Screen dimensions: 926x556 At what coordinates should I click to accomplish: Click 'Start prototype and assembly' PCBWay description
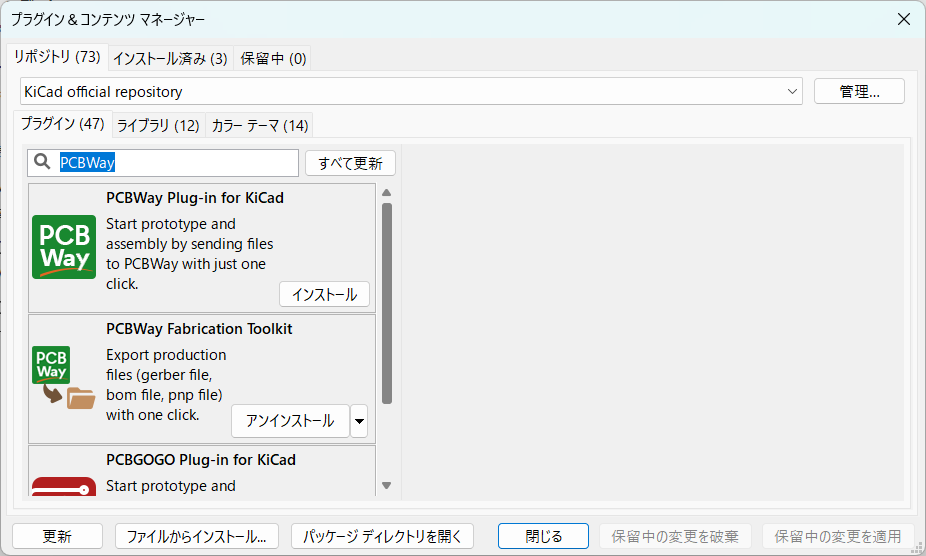coord(190,253)
